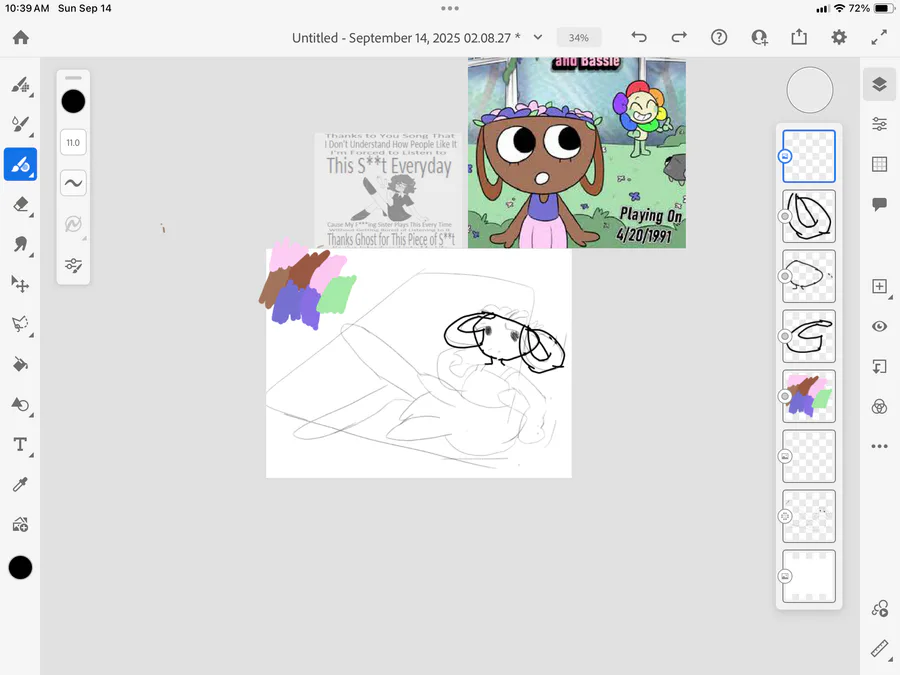This screenshot has height=675, width=900.
Task: Select the layer with the ear outline
Action: 809,216
